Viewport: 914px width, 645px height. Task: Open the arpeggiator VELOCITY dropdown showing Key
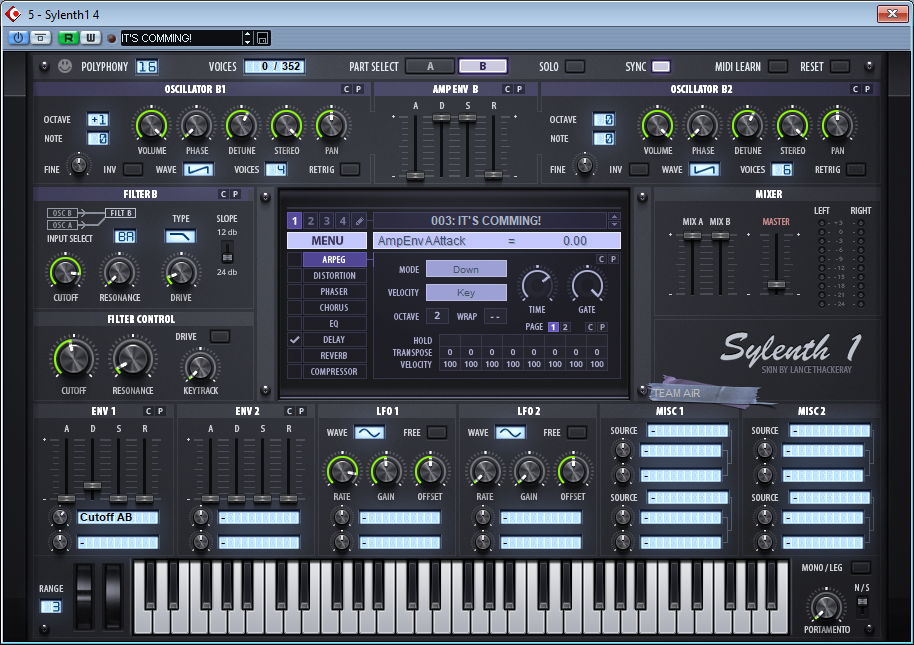click(x=466, y=292)
